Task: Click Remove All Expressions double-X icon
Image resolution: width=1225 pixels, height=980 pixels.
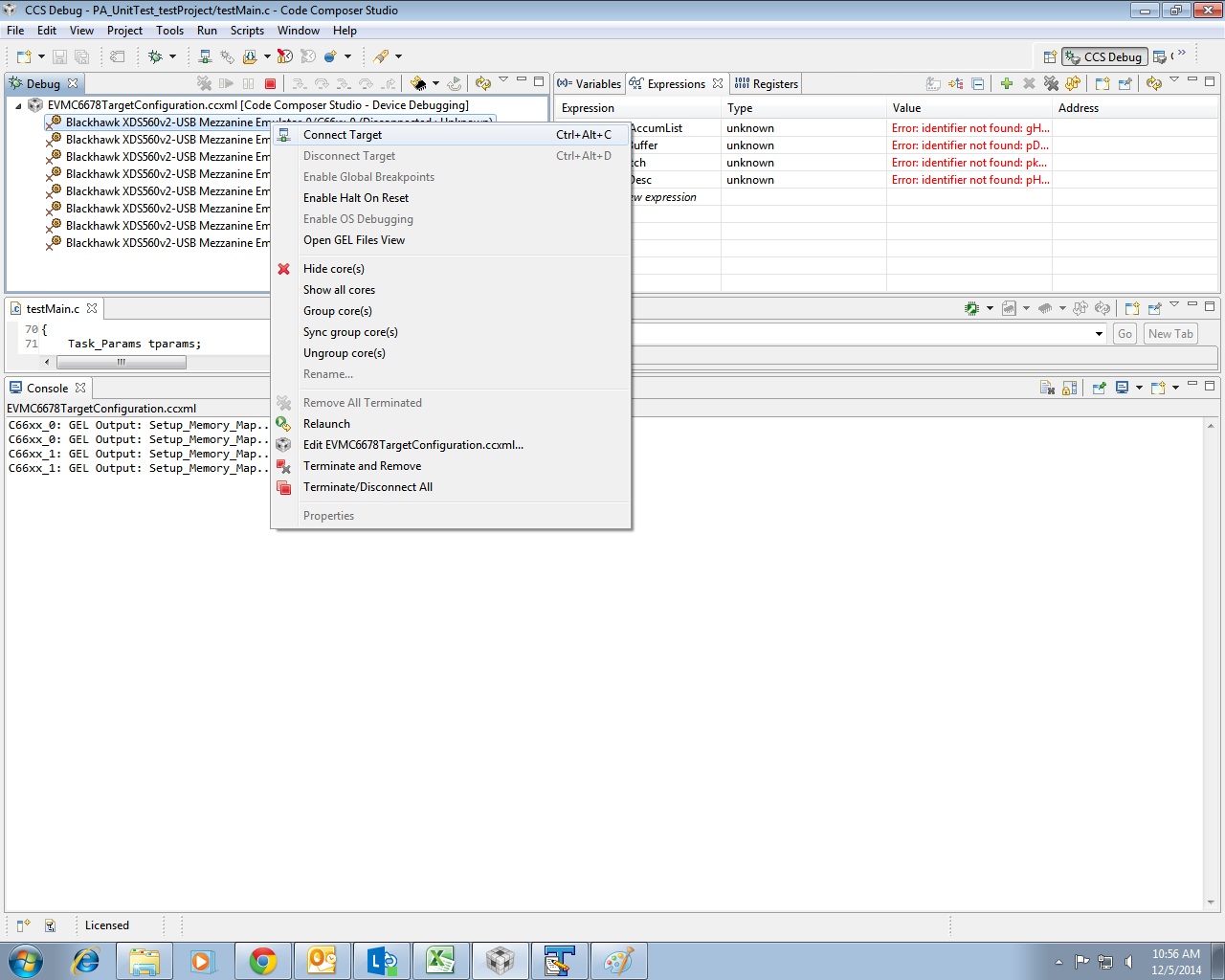Action: [x=1051, y=84]
